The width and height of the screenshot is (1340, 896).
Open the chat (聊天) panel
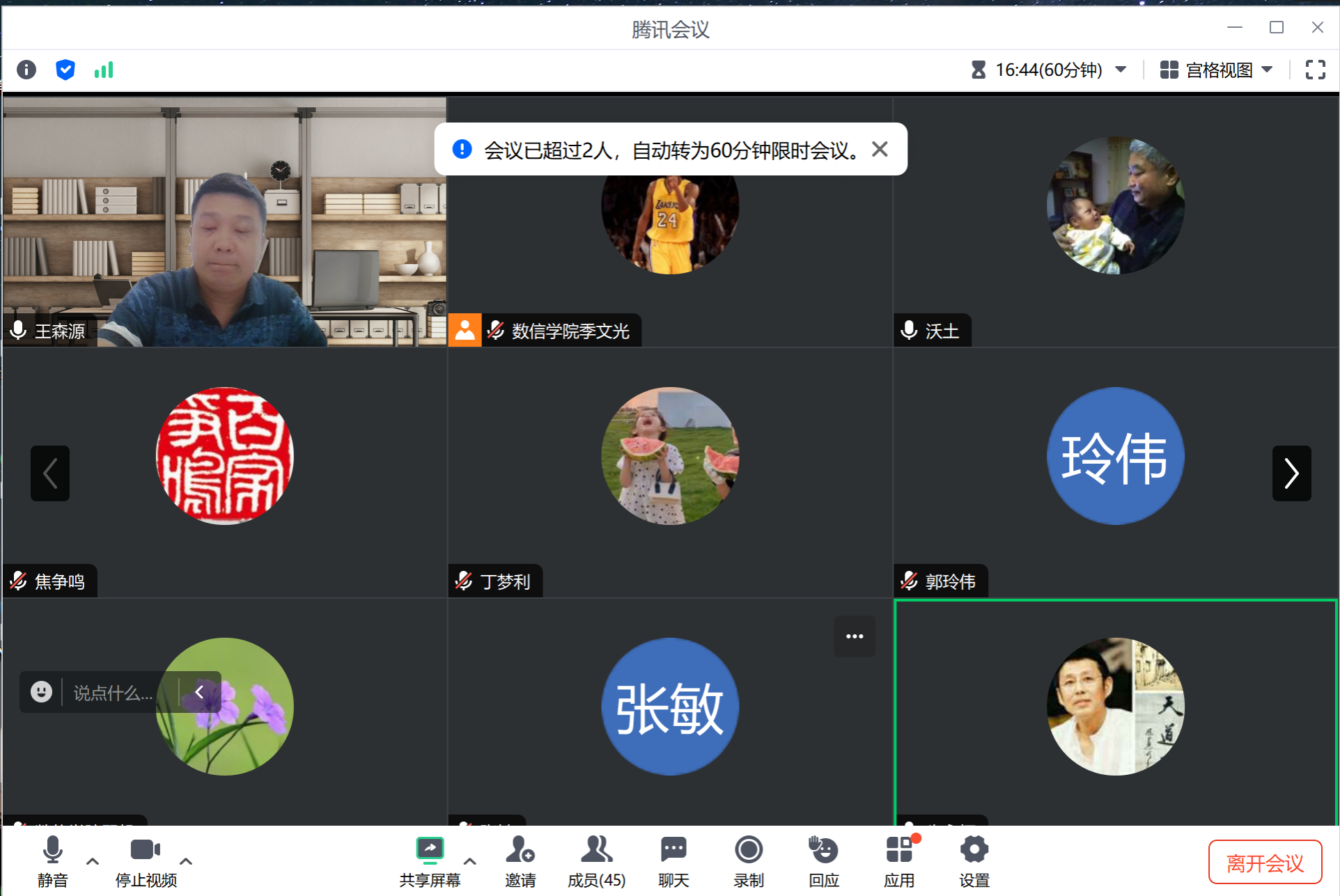(x=673, y=861)
